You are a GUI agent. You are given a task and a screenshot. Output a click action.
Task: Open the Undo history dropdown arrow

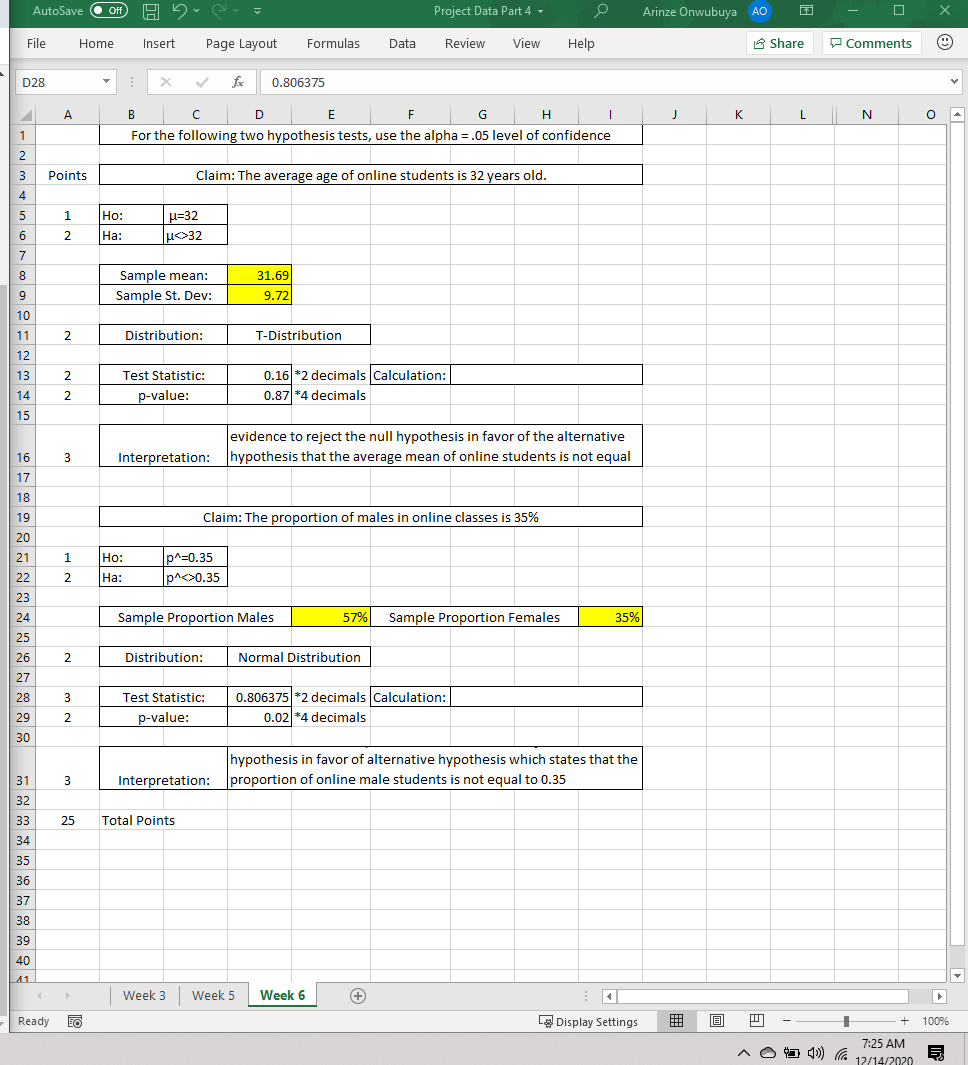pyautogui.click(x=197, y=11)
